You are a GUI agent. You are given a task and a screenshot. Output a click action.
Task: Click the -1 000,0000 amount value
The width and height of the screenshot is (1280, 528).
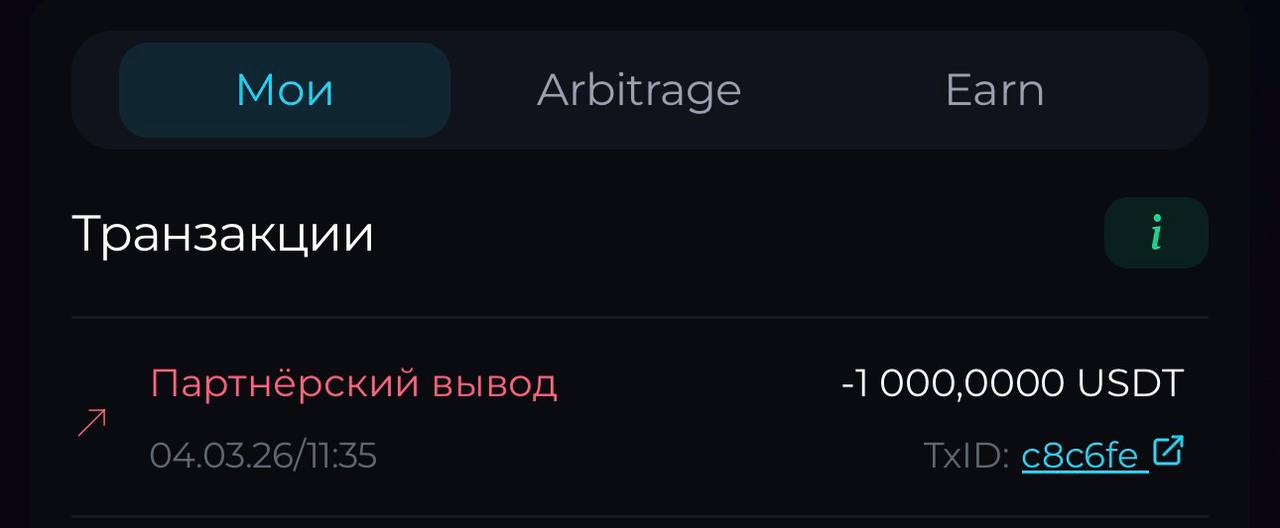coord(953,382)
